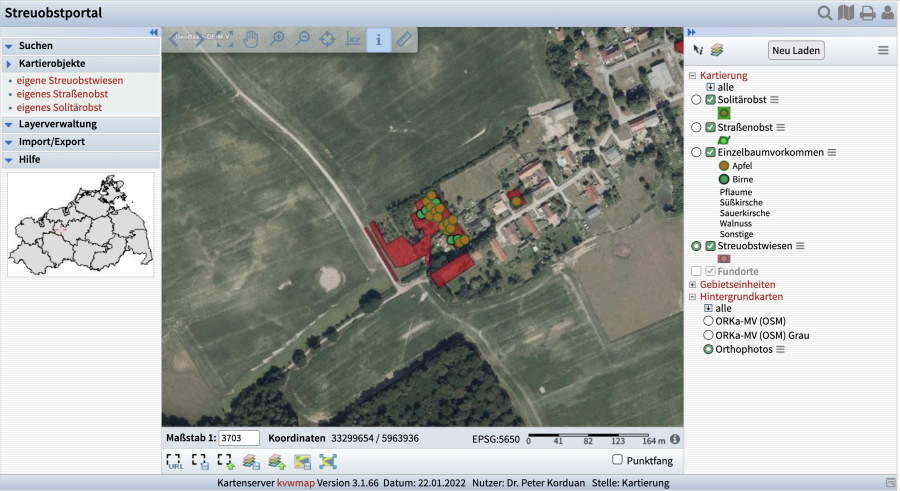900x491 pixels.
Task: Collapse the Kartierung layer group
Action: pyautogui.click(x=692, y=76)
